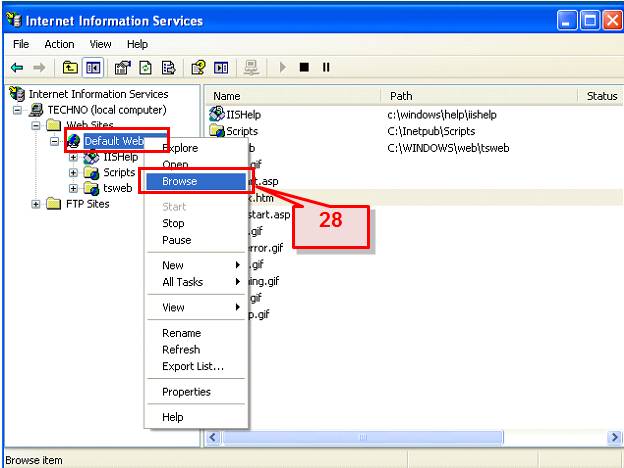
Task: Select the Web Sites tree item
Action: [x=90, y=125]
